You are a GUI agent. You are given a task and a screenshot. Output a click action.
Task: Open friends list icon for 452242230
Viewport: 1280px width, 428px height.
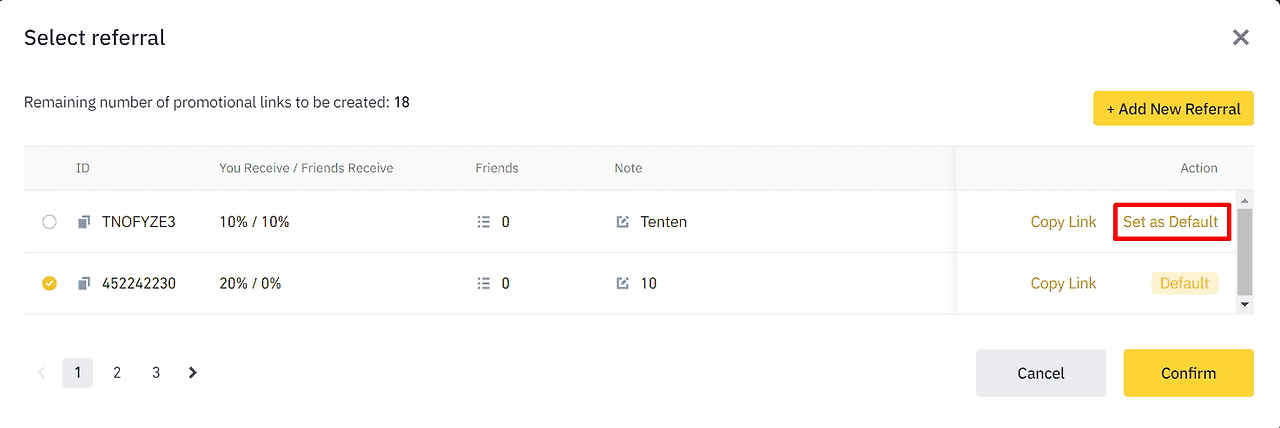tap(484, 284)
